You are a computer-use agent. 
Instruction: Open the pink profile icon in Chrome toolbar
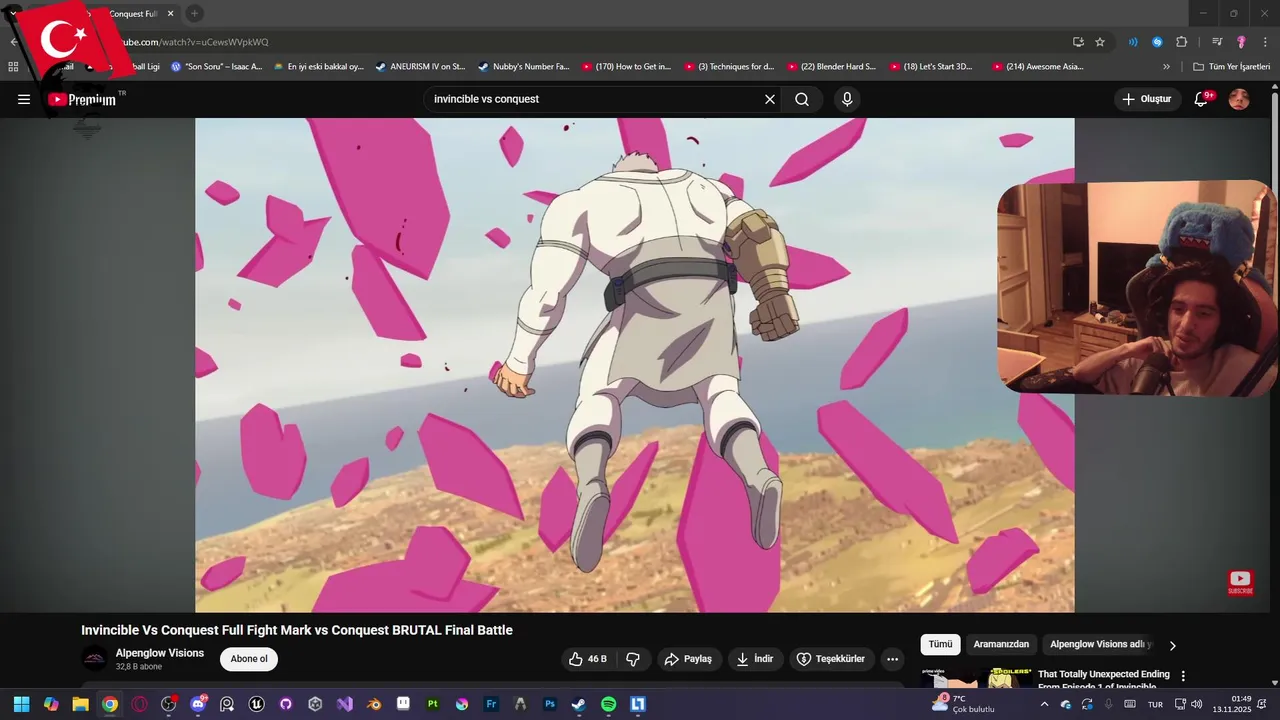(x=1241, y=42)
